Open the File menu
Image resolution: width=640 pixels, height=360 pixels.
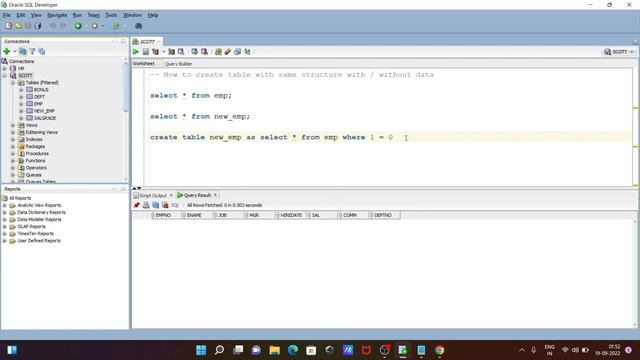tap(7, 15)
